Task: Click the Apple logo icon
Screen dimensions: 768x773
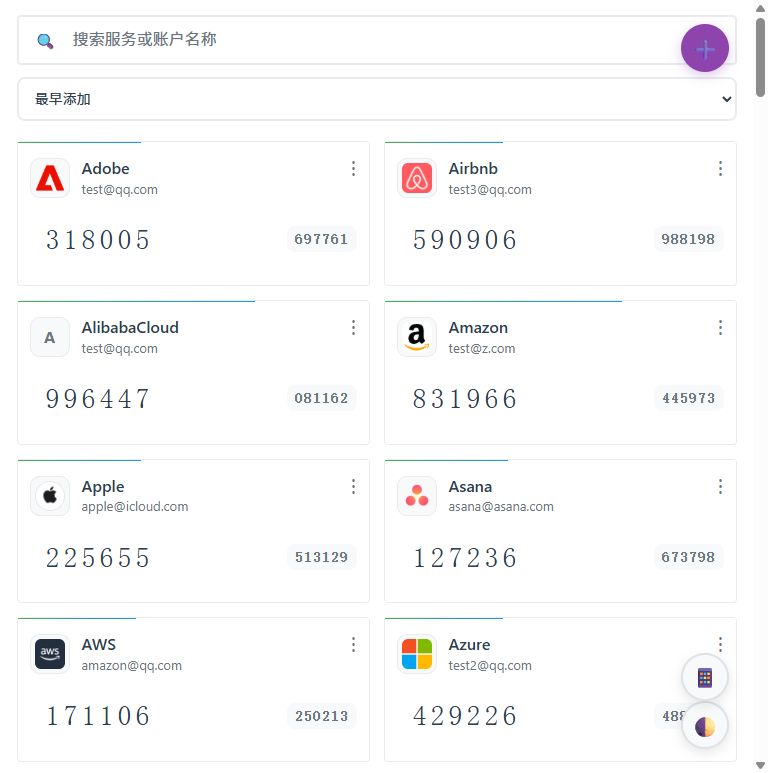Action: click(50, 496)
